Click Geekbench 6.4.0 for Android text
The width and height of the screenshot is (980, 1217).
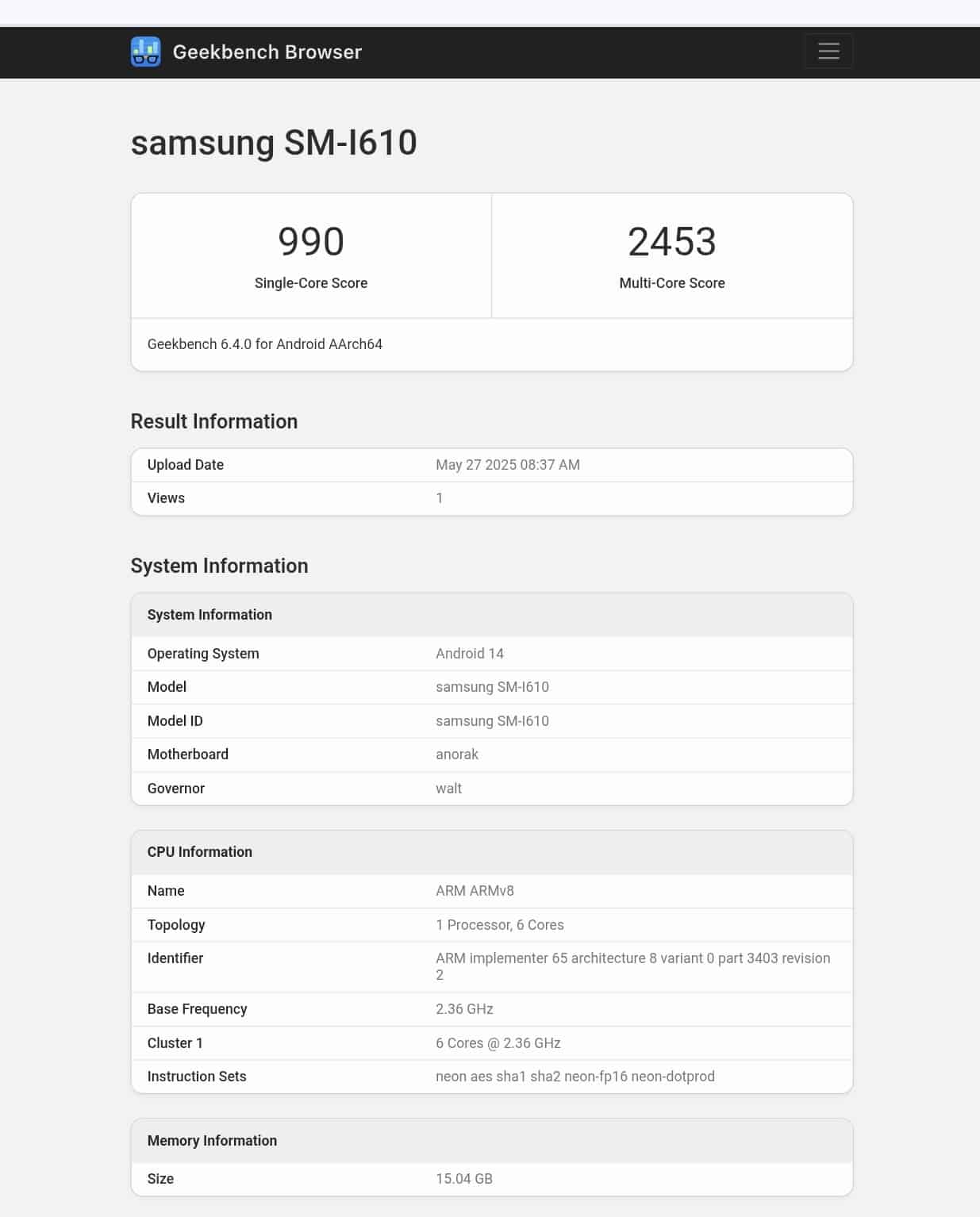265,344
